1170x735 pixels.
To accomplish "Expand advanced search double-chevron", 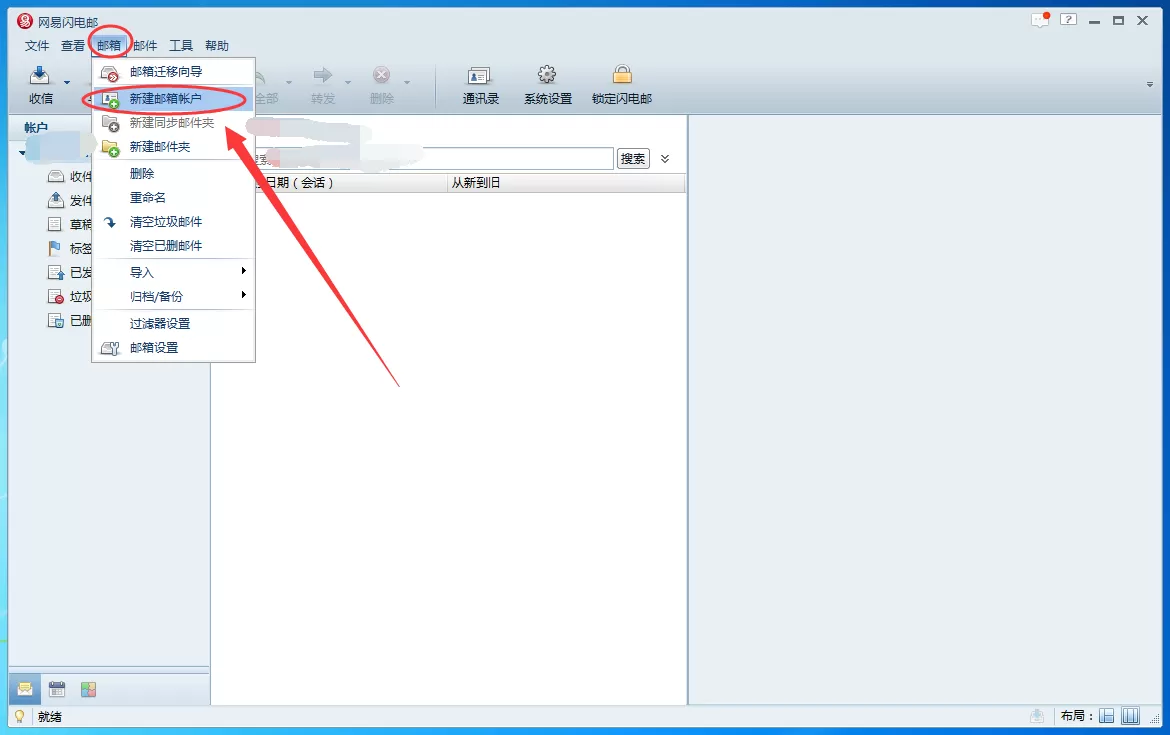I will coord(665,158).
